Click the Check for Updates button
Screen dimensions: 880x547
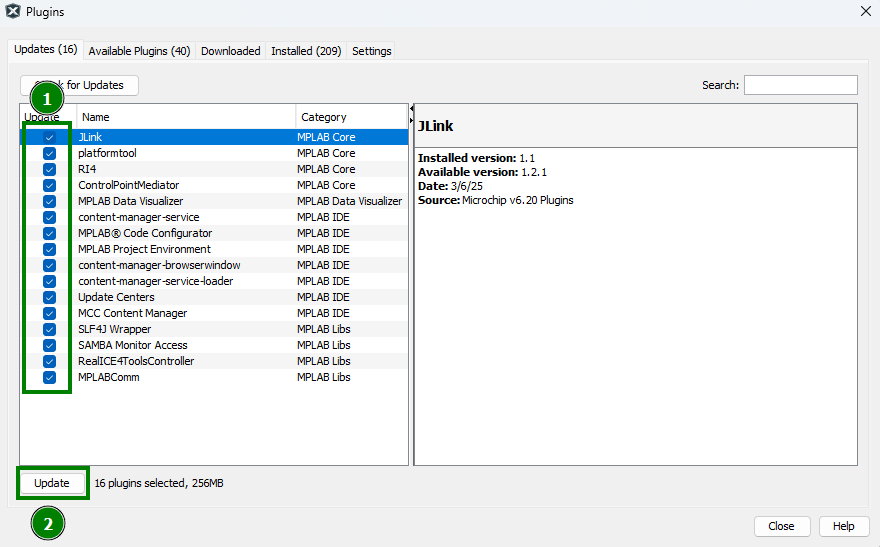click(79, 85)
